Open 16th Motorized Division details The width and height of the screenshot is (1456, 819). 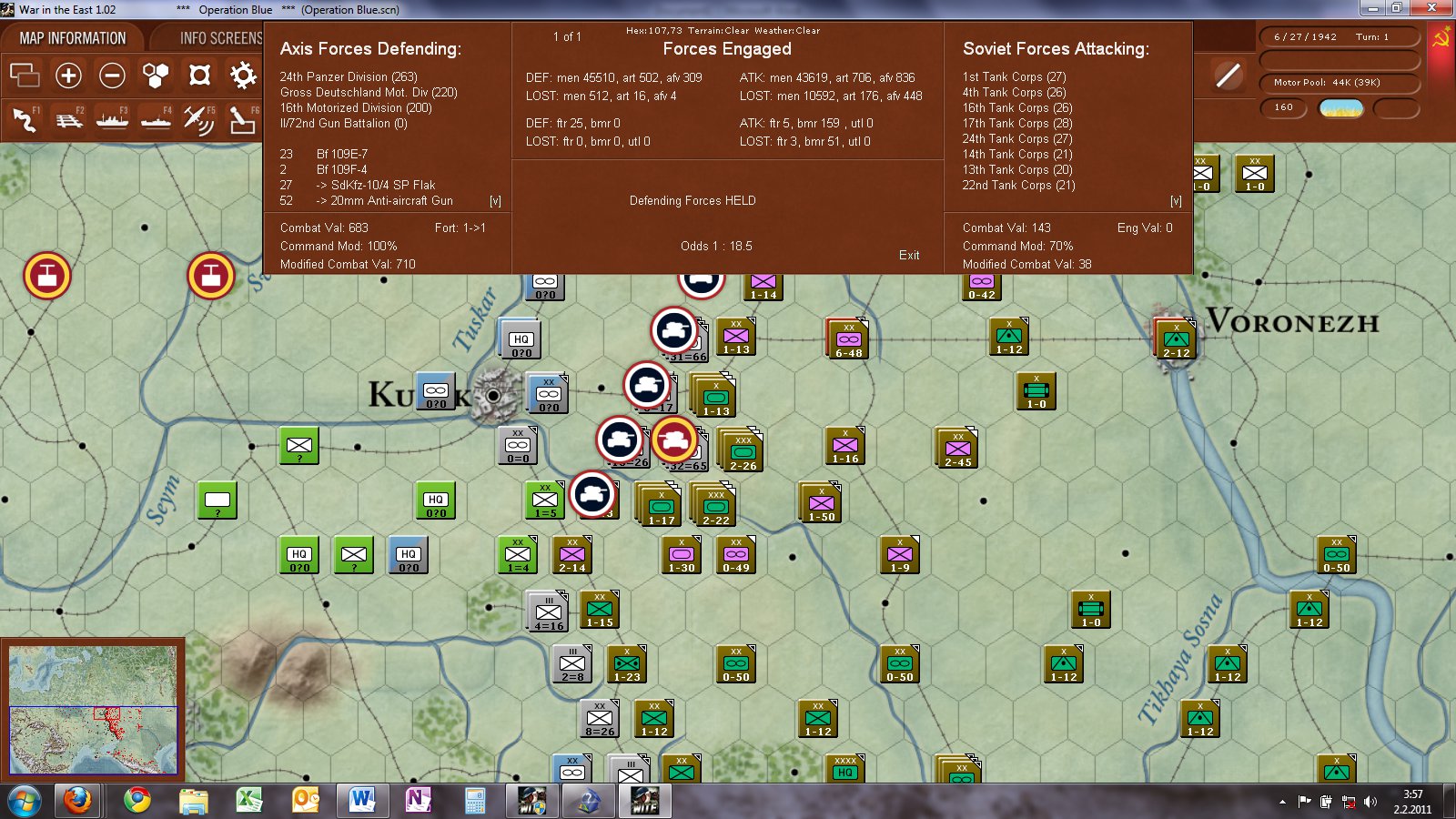356,107
